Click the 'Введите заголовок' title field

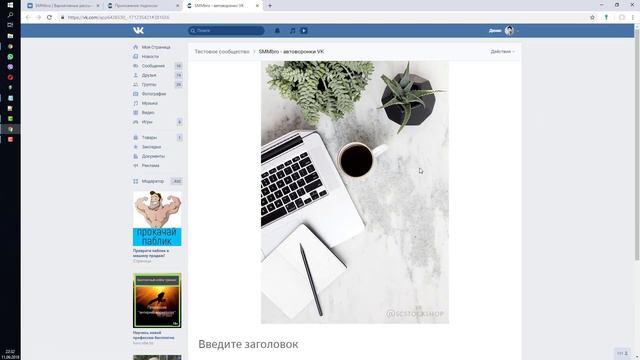[248, 344]
